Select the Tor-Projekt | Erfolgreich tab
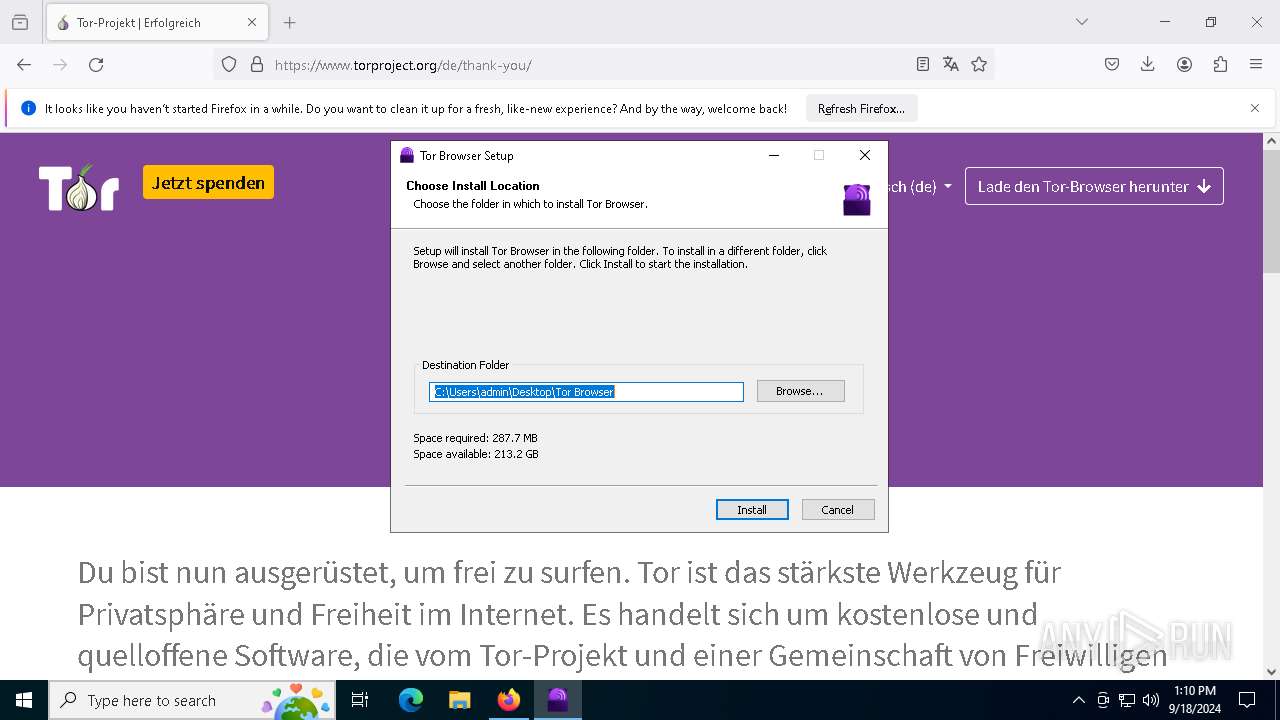 (156, 22)
